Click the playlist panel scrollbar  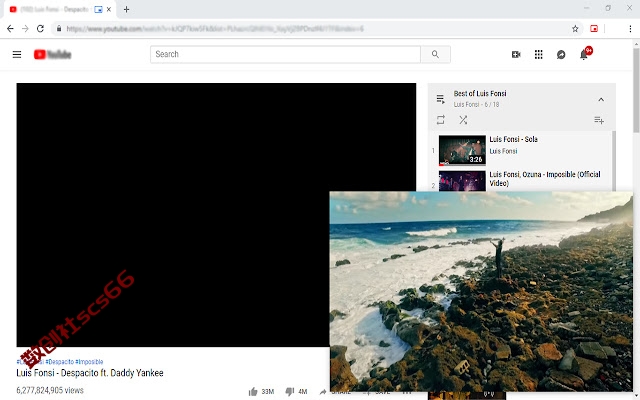click(613, 161)
